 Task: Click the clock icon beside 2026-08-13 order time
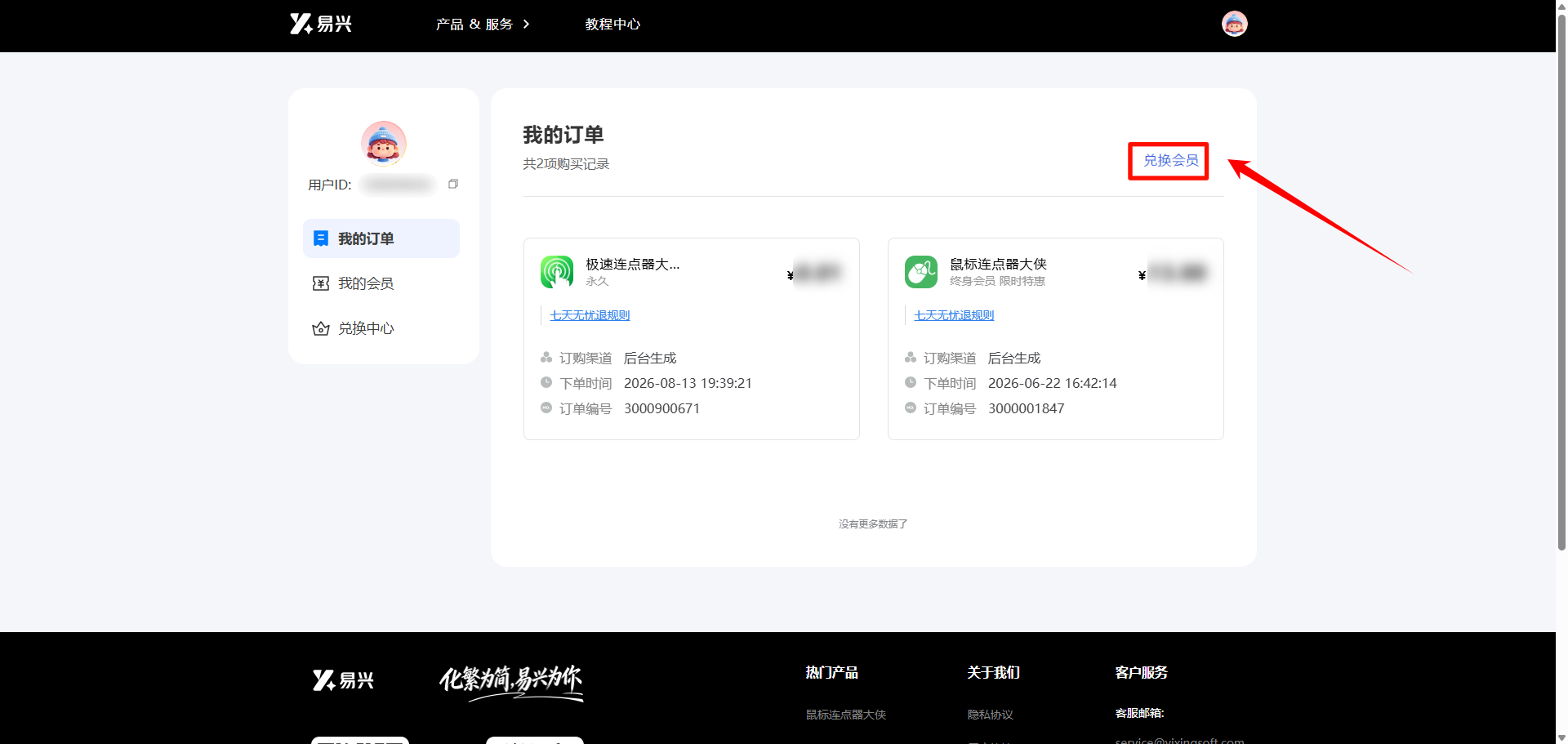[x=546, y=382]
